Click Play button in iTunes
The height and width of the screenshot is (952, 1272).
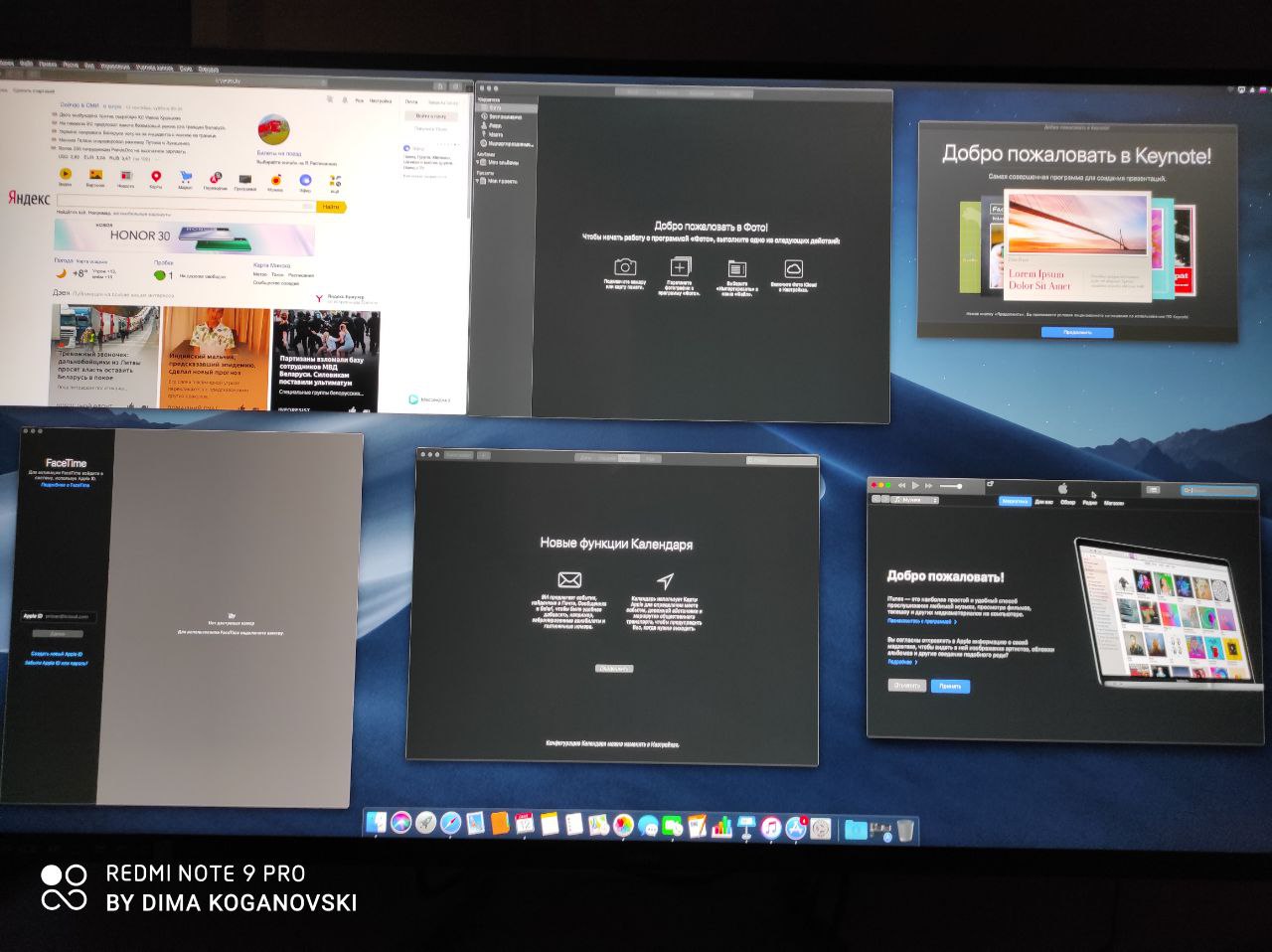[x=915, y=485]
